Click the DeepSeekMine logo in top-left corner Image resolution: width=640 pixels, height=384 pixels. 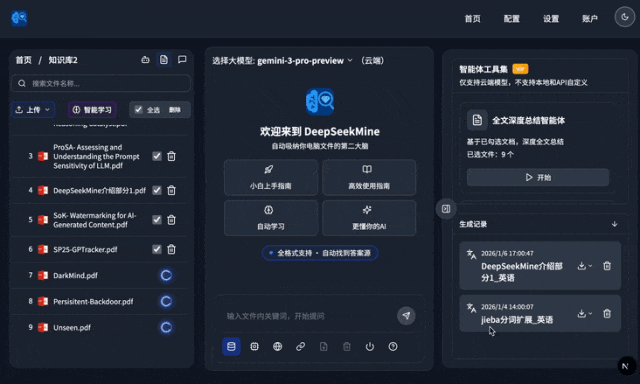[19, 18]
